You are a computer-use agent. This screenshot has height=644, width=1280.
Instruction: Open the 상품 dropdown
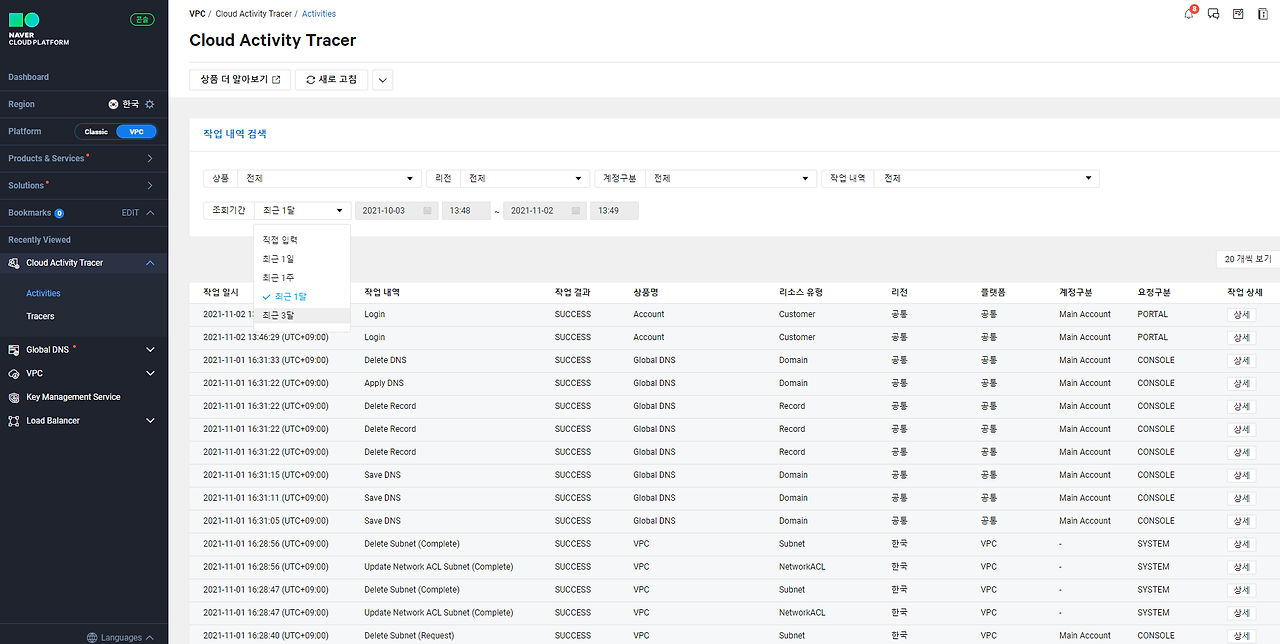(x=328, y=178)
